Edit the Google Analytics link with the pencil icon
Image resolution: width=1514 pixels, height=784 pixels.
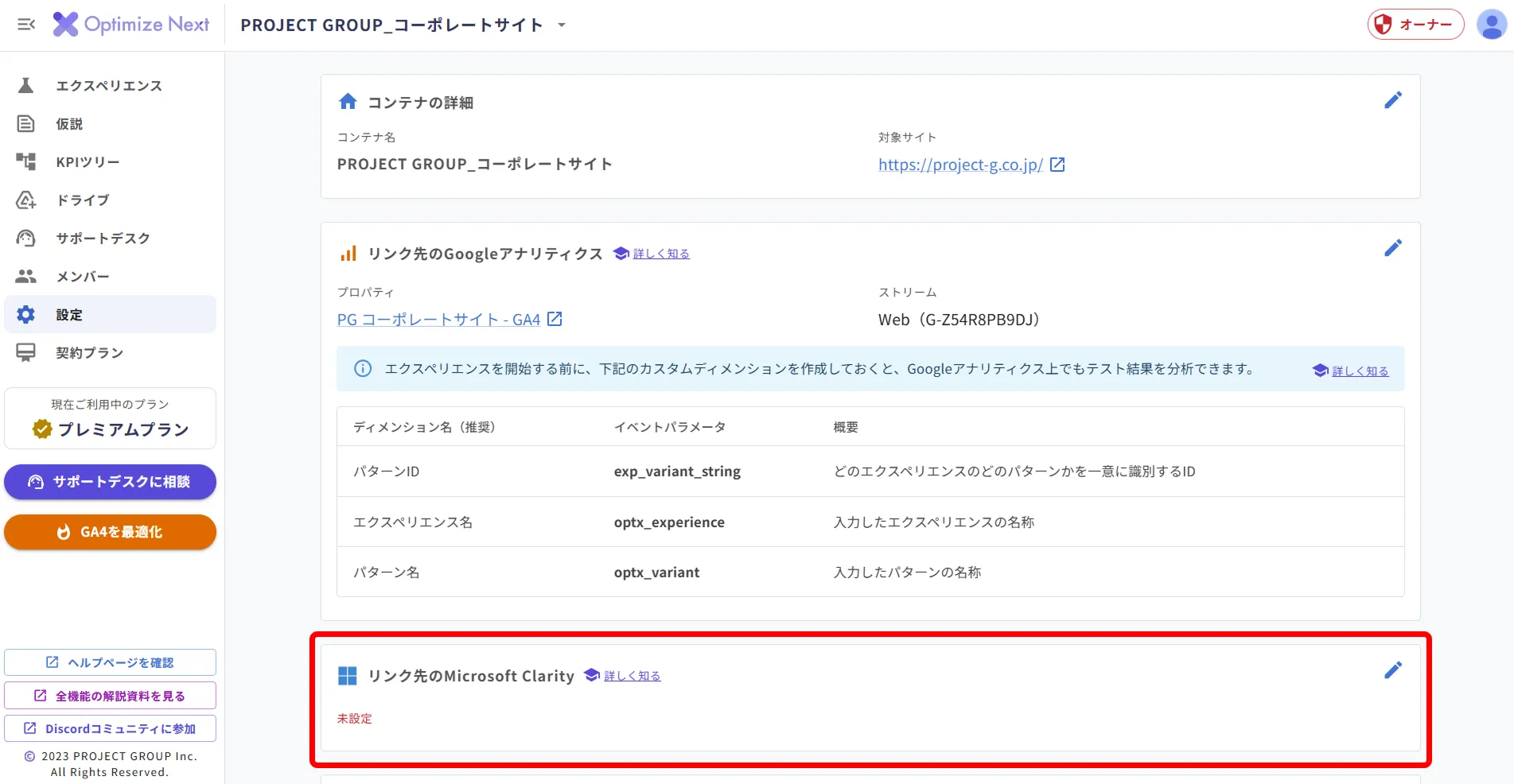[x=1393, y=248]
